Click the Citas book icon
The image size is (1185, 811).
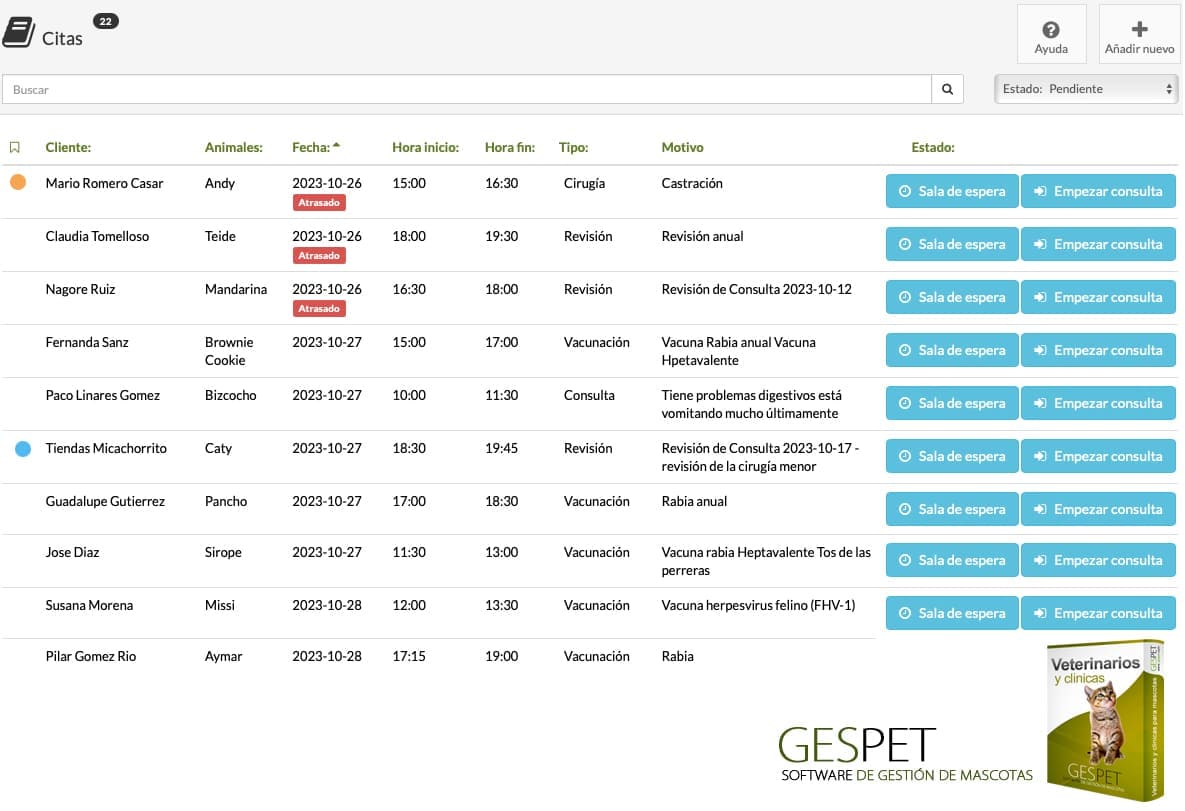click(19, 33)
